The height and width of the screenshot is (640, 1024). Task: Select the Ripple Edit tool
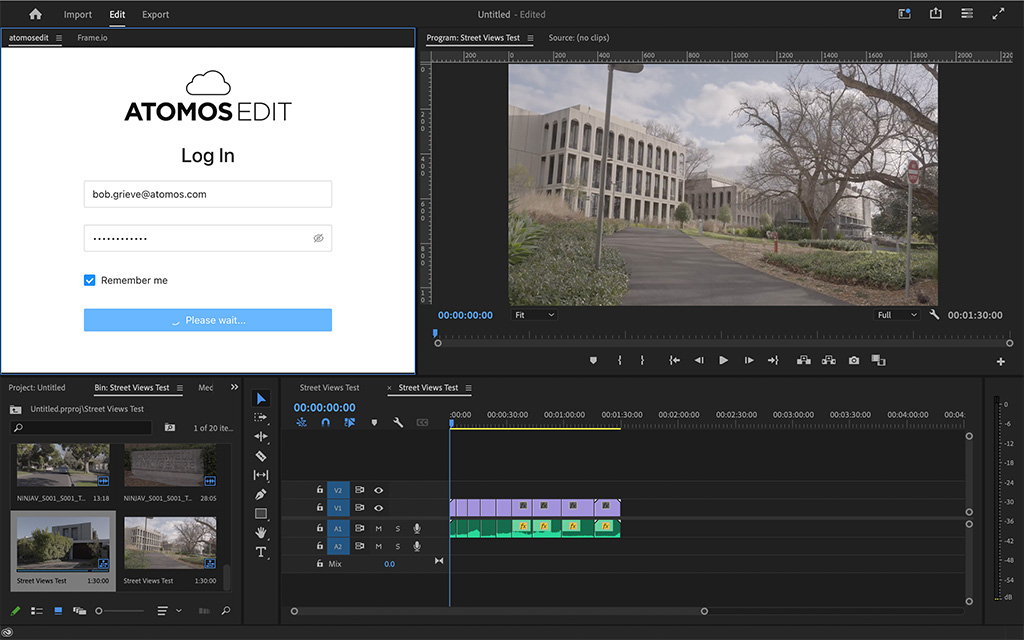click(261, 436)
